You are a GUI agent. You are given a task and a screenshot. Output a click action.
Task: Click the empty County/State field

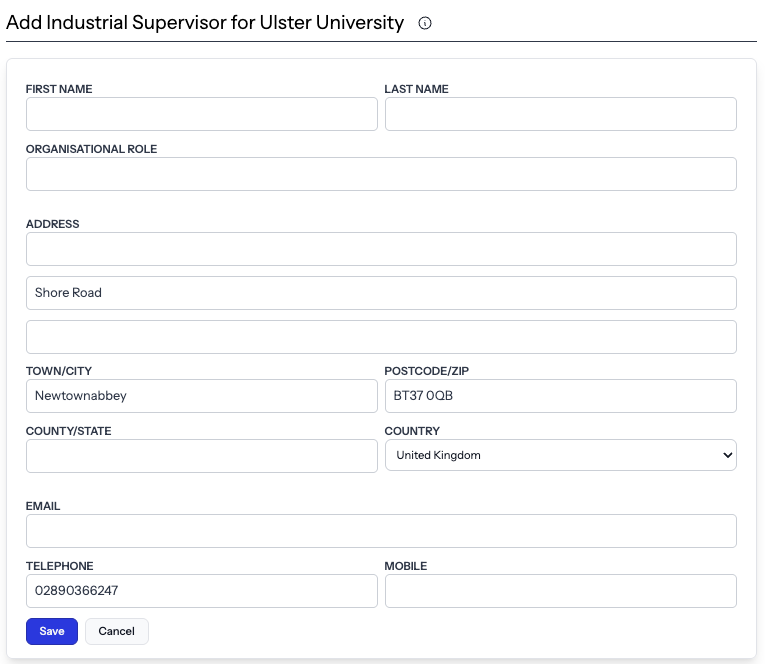[x=201, y=456]
